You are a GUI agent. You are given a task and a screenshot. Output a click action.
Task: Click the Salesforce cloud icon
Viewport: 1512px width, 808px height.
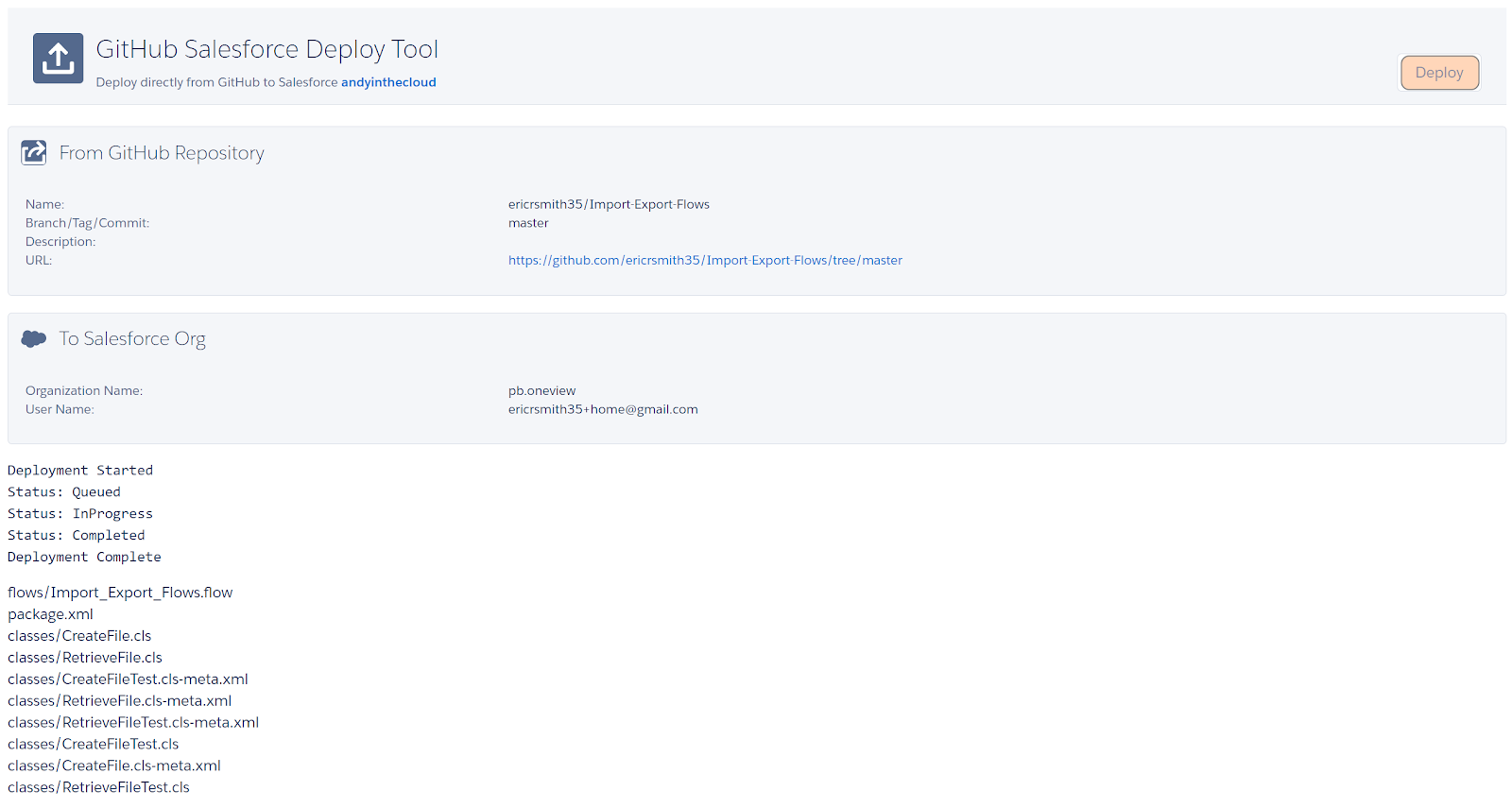tap(34, 338)
